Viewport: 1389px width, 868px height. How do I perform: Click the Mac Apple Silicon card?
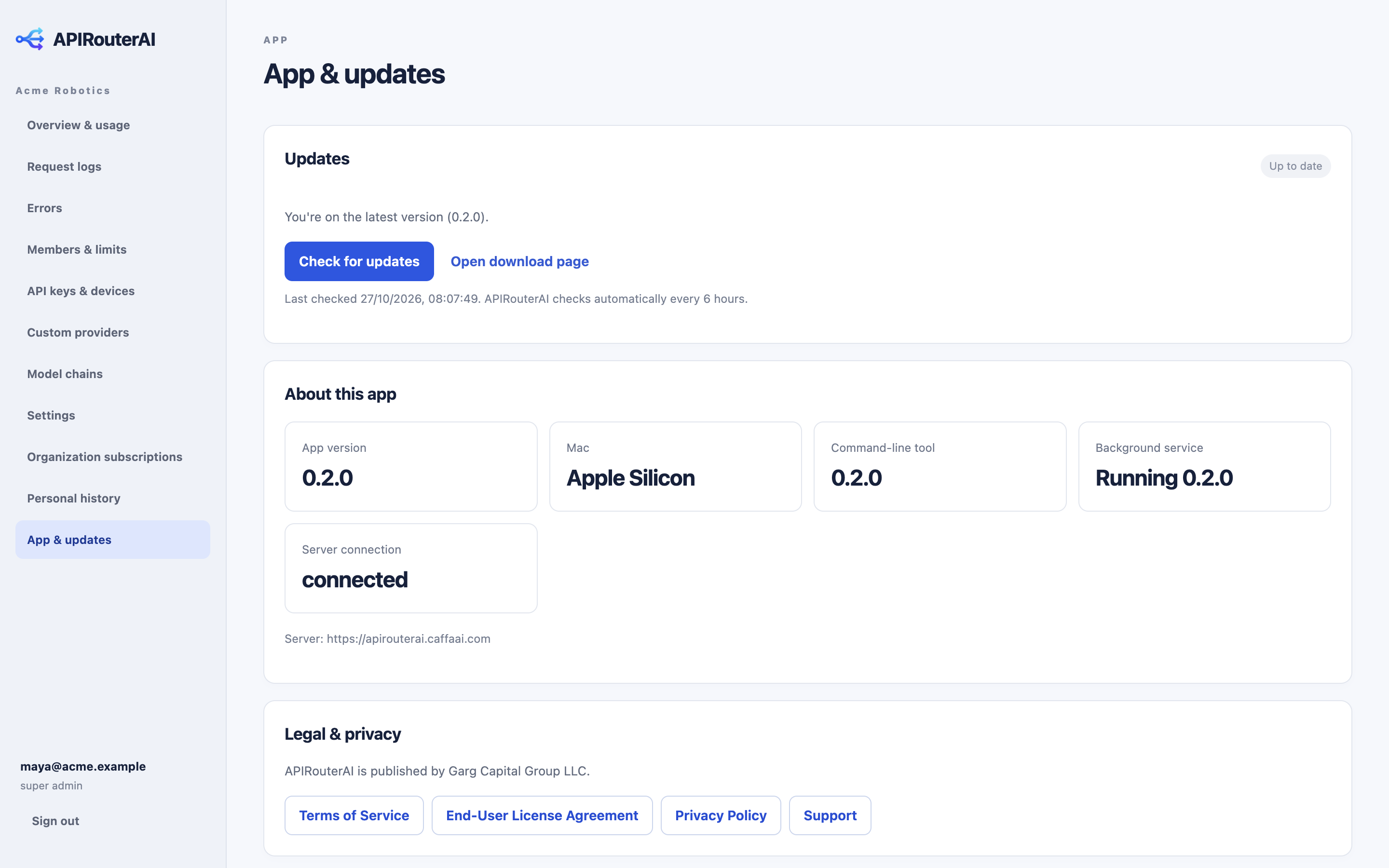(x=676, y=467)
